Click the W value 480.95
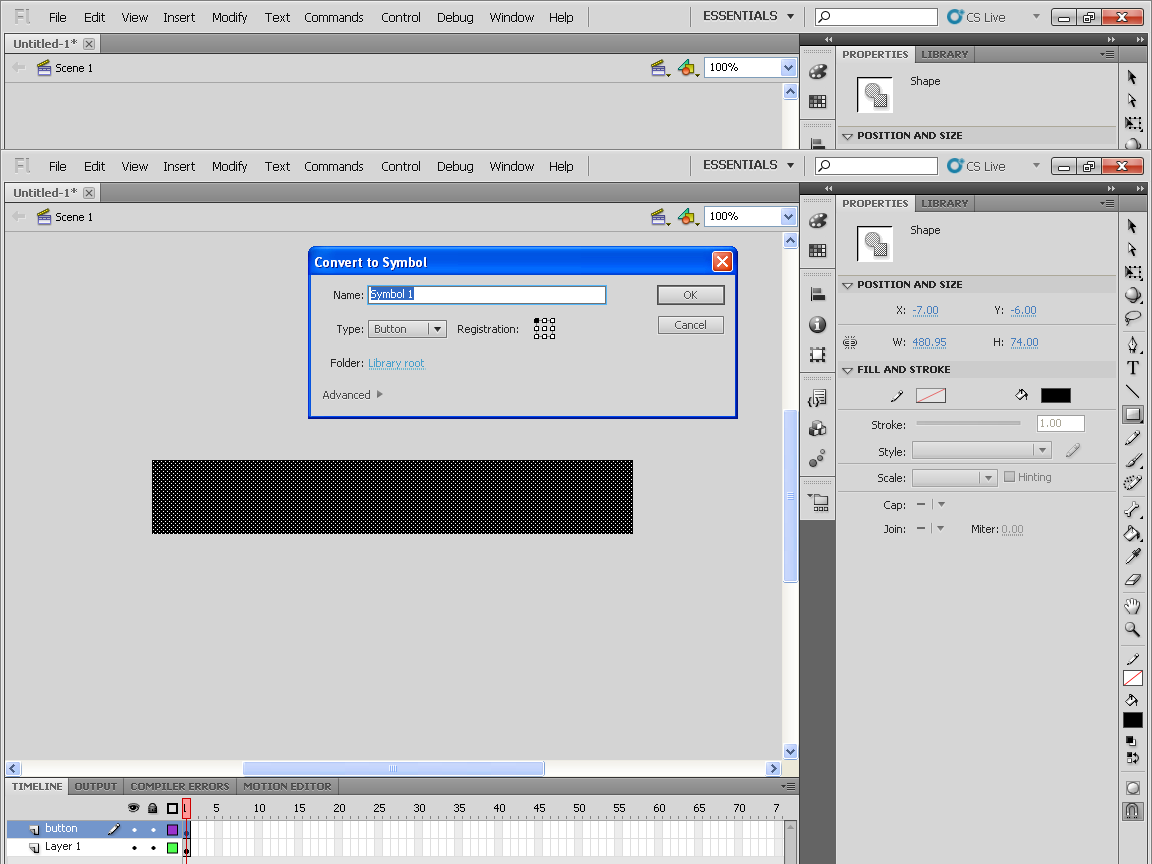This screenshot has width=1152, height=864. pos(929,342)
